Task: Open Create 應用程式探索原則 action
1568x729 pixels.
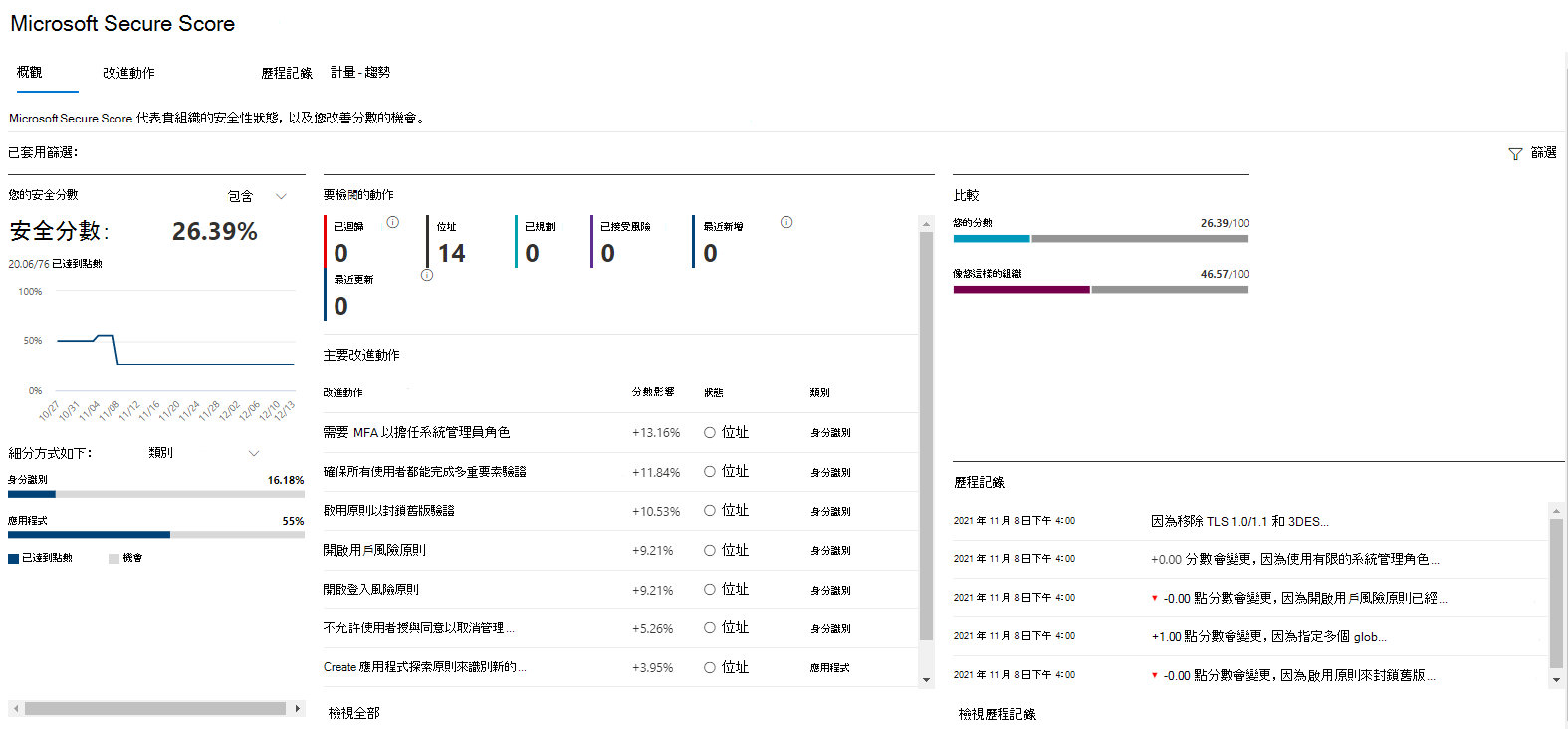Action: coord(425,667)
